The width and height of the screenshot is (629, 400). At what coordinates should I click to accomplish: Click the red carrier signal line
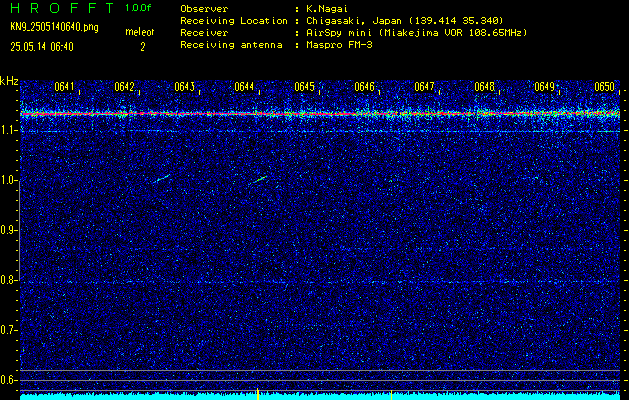320,114
